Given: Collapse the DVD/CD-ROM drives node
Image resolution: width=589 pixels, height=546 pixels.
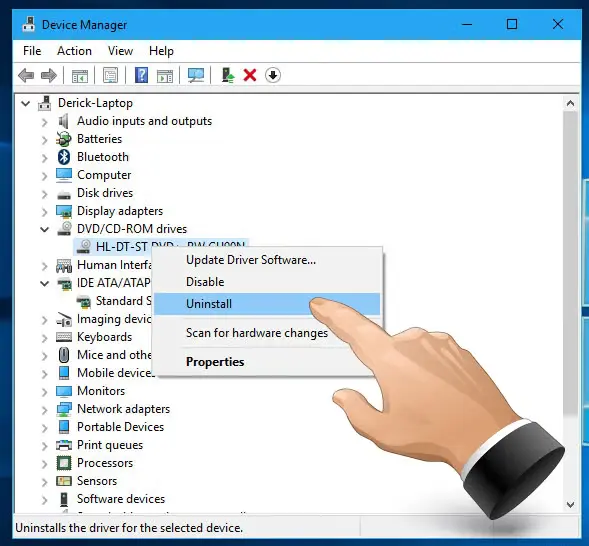Looking at the screenshot, I should [x=44, y=229].
